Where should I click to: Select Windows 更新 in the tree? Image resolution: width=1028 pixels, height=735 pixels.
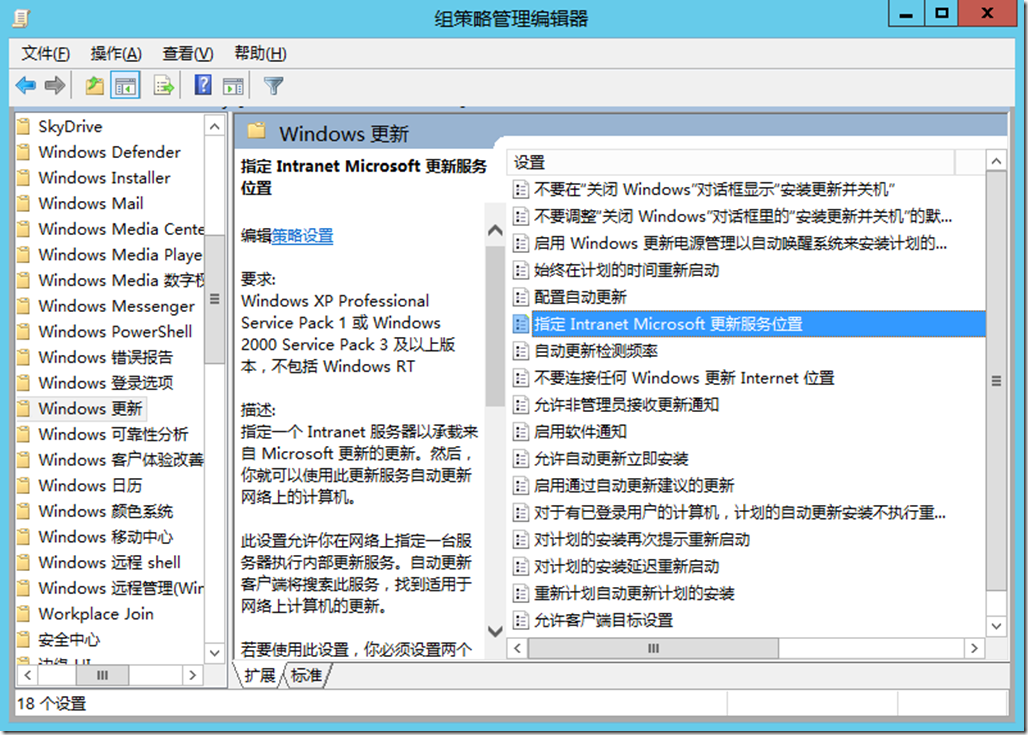pos(90,408)
